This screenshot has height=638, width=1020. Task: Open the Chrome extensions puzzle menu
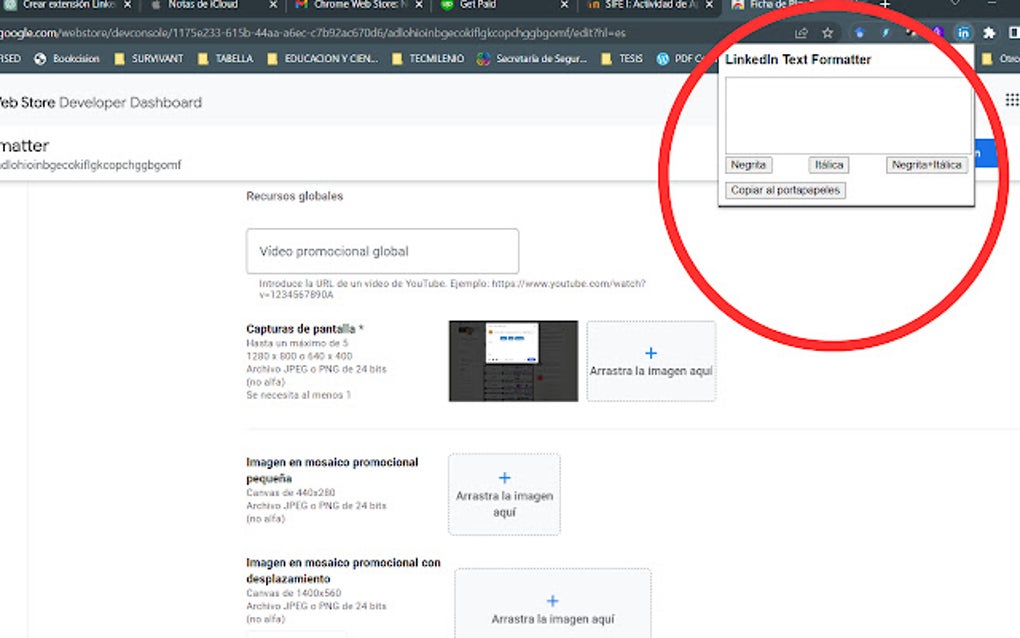click(989, 33)
